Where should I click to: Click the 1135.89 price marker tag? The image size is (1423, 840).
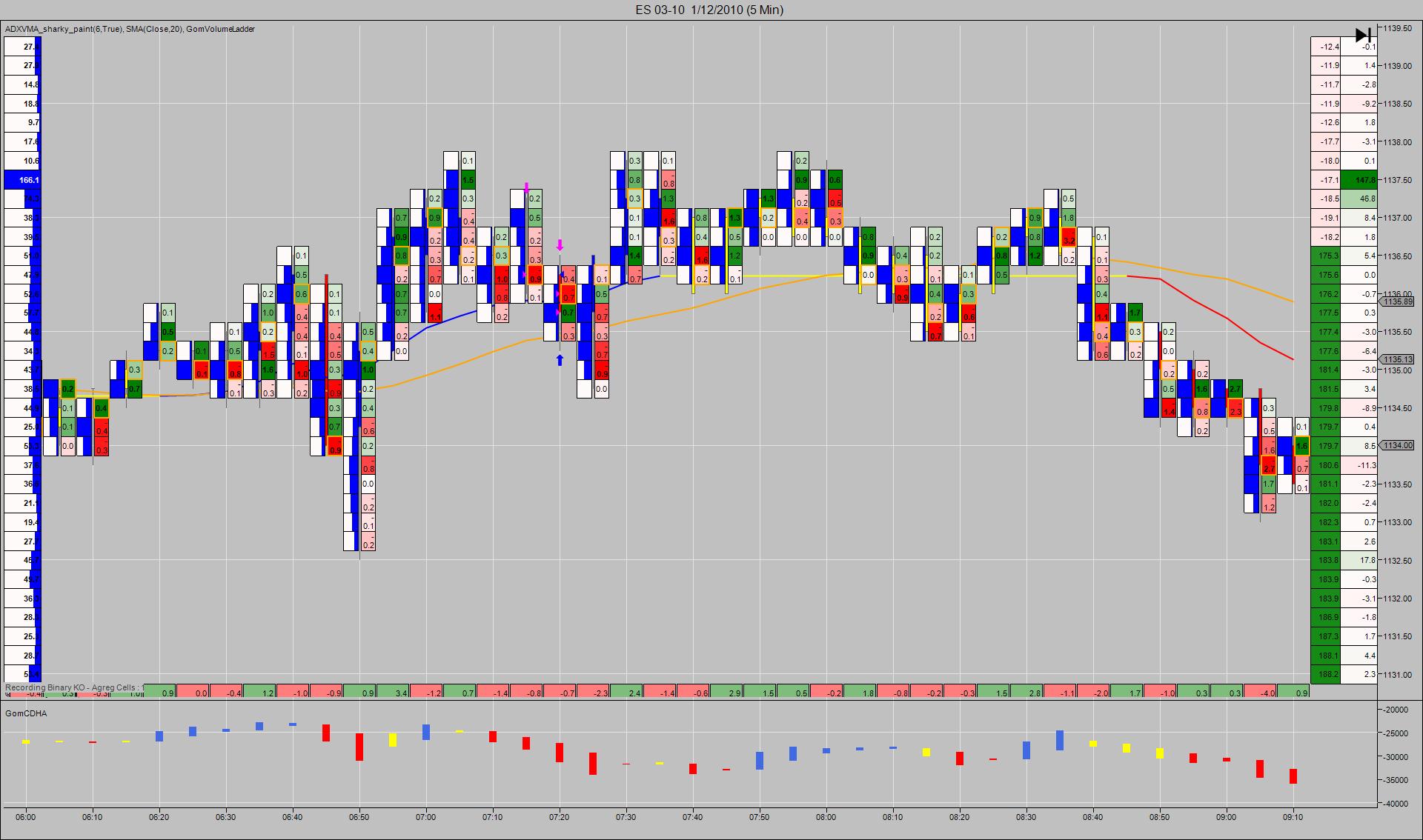[x=1396, y=301]
